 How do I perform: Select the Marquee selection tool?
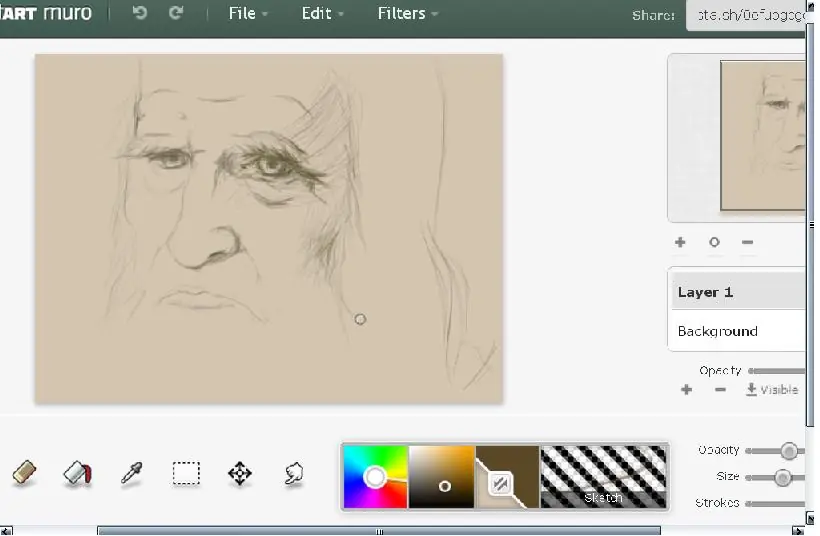click(x=186, y=473)
